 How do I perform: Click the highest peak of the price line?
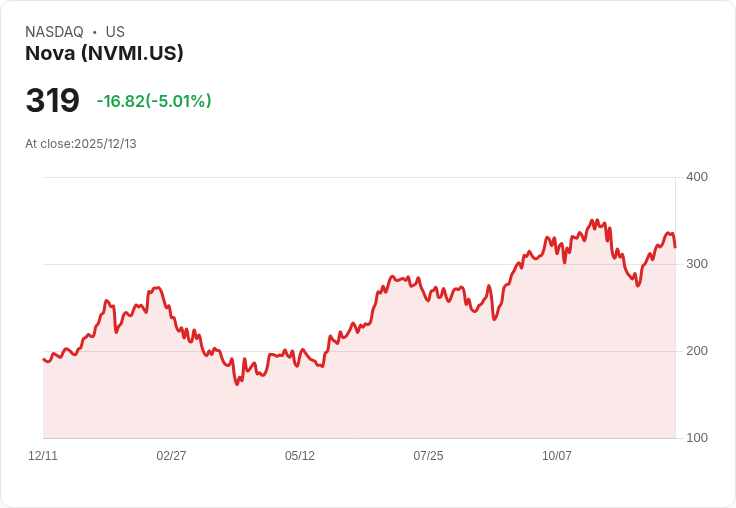point(597,220)
